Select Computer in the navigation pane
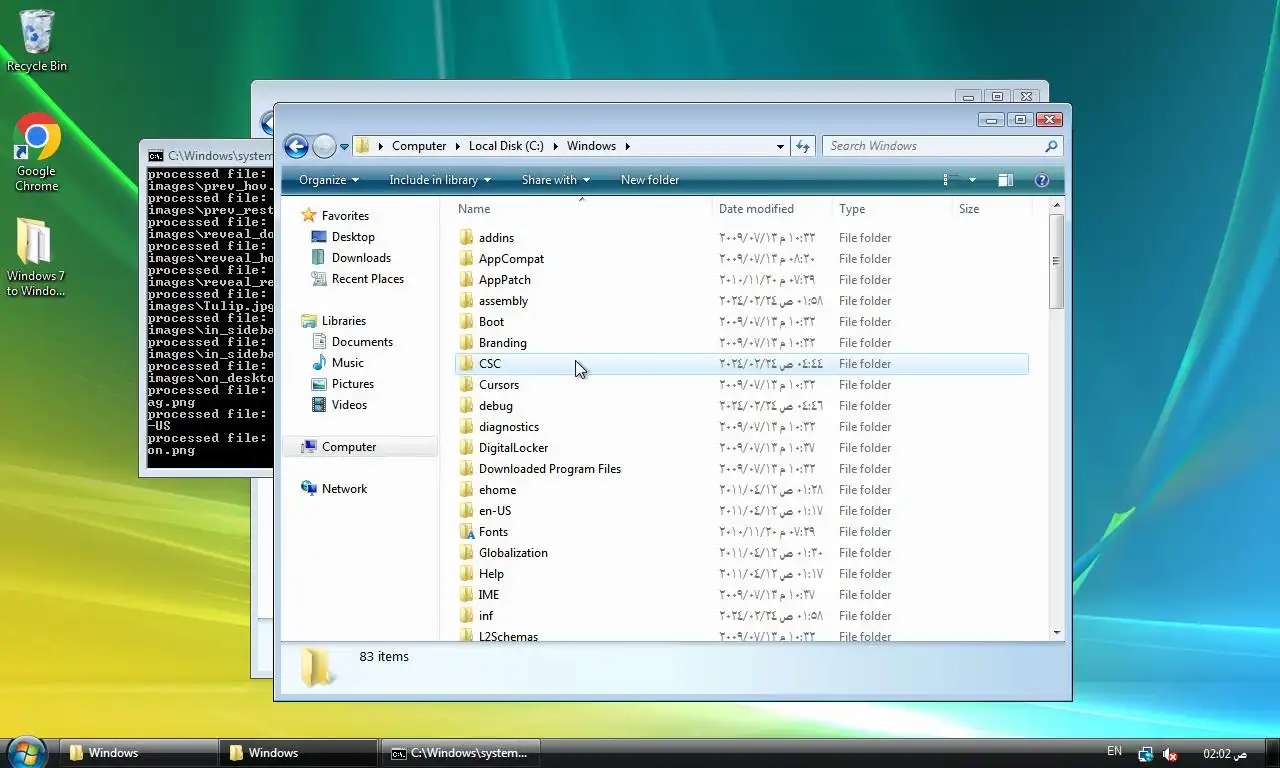1280x768 pixels. point(348,447)
